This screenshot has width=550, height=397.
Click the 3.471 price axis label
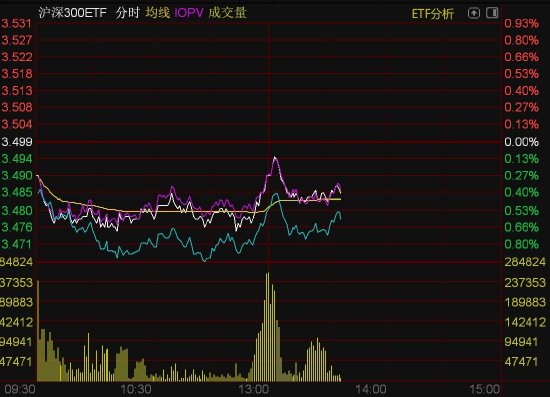(x=16, y=244)
